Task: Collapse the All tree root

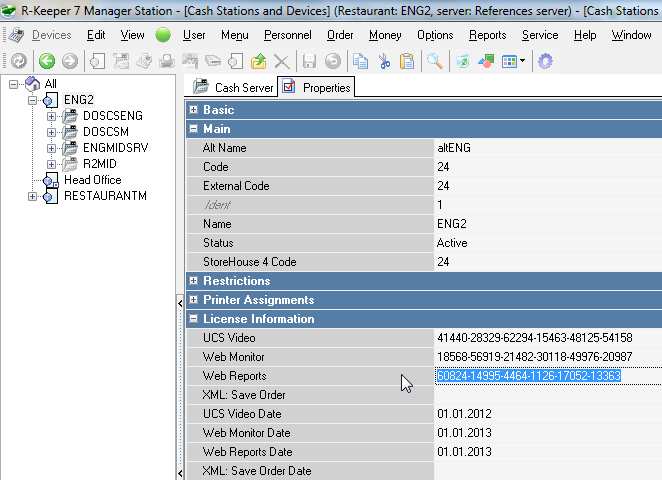Action: 13,84
